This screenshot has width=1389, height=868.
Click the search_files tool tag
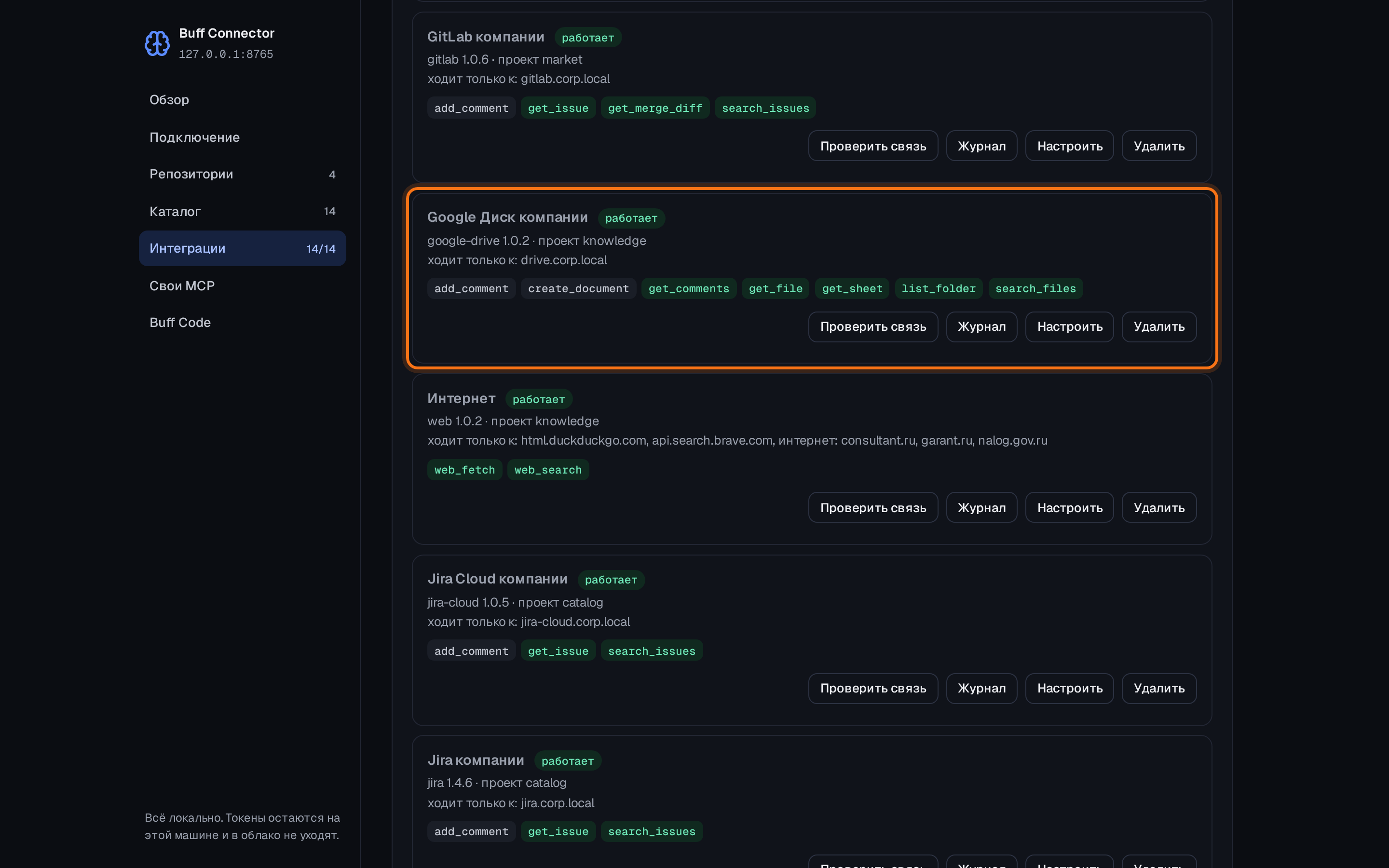coord(1035,288)
